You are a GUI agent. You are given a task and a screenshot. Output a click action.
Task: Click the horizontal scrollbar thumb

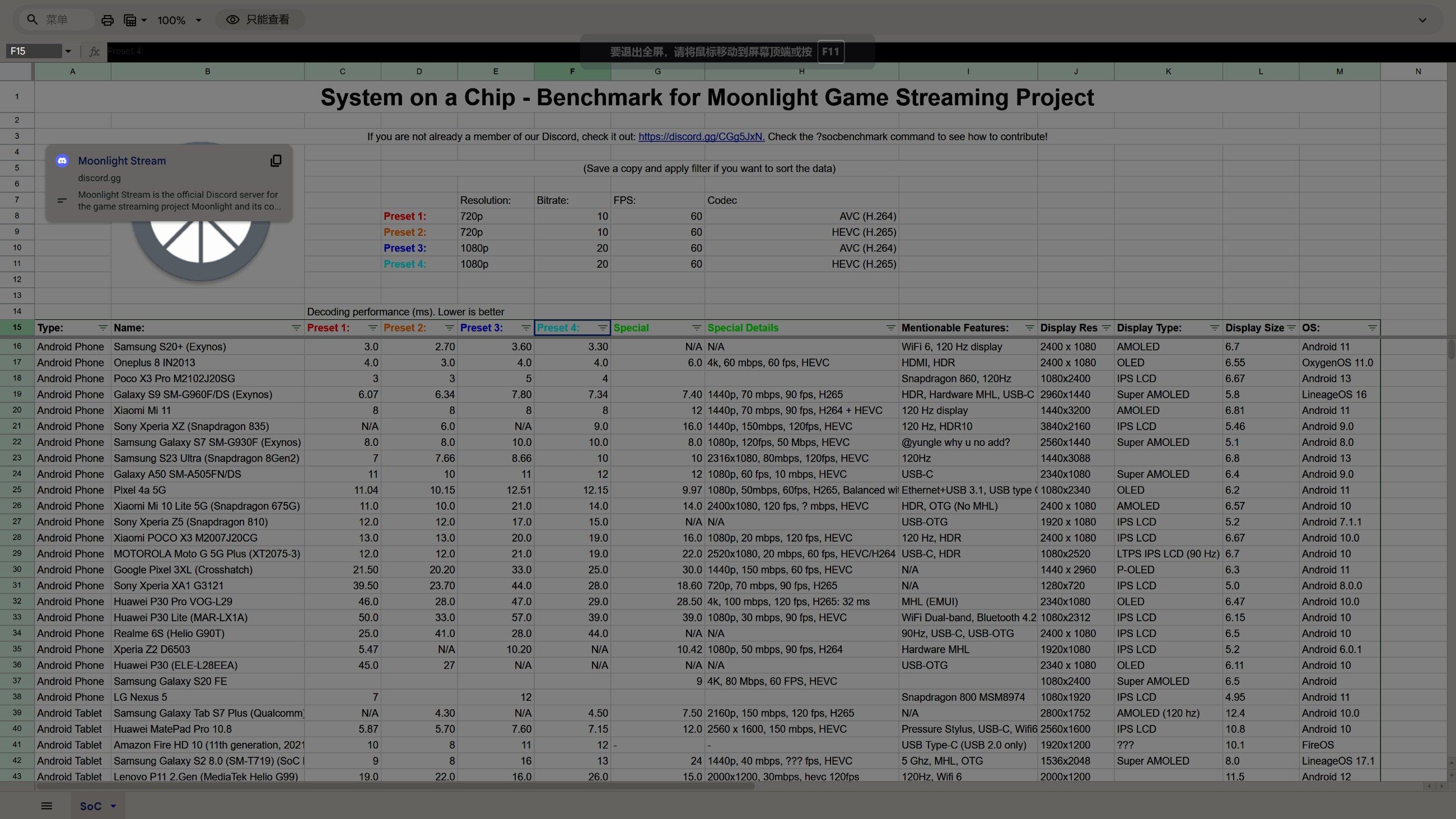[x=396, y=786]
